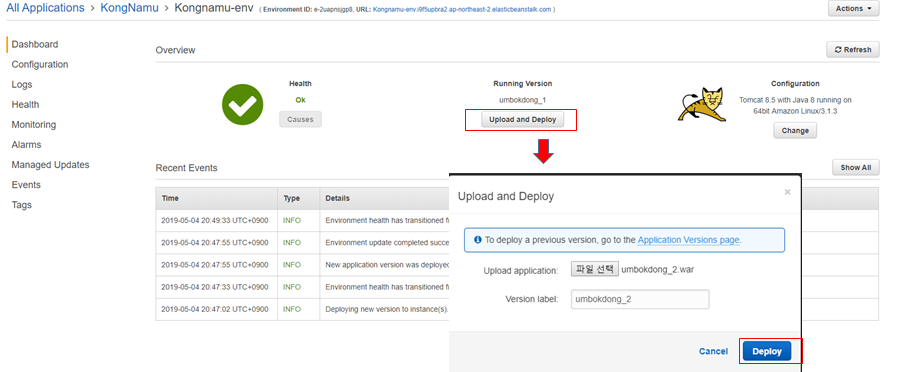This screenshot has width=898, height=372.
Task: Open the Dashboard section
Action: tap(35, 44)
